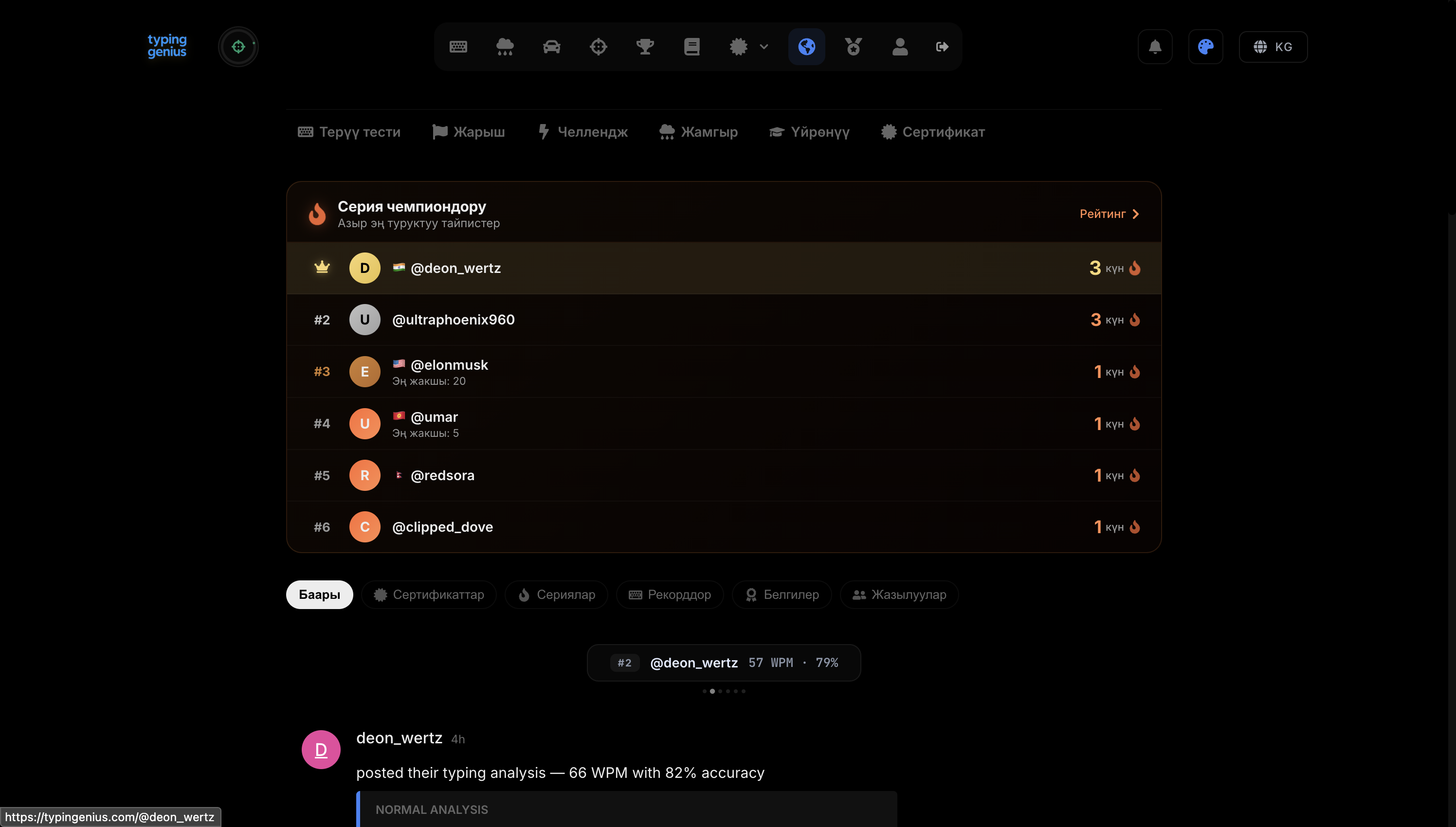Open the trophy leaderboard icon
1456x827 pixels.
click(x=645, y=47)
